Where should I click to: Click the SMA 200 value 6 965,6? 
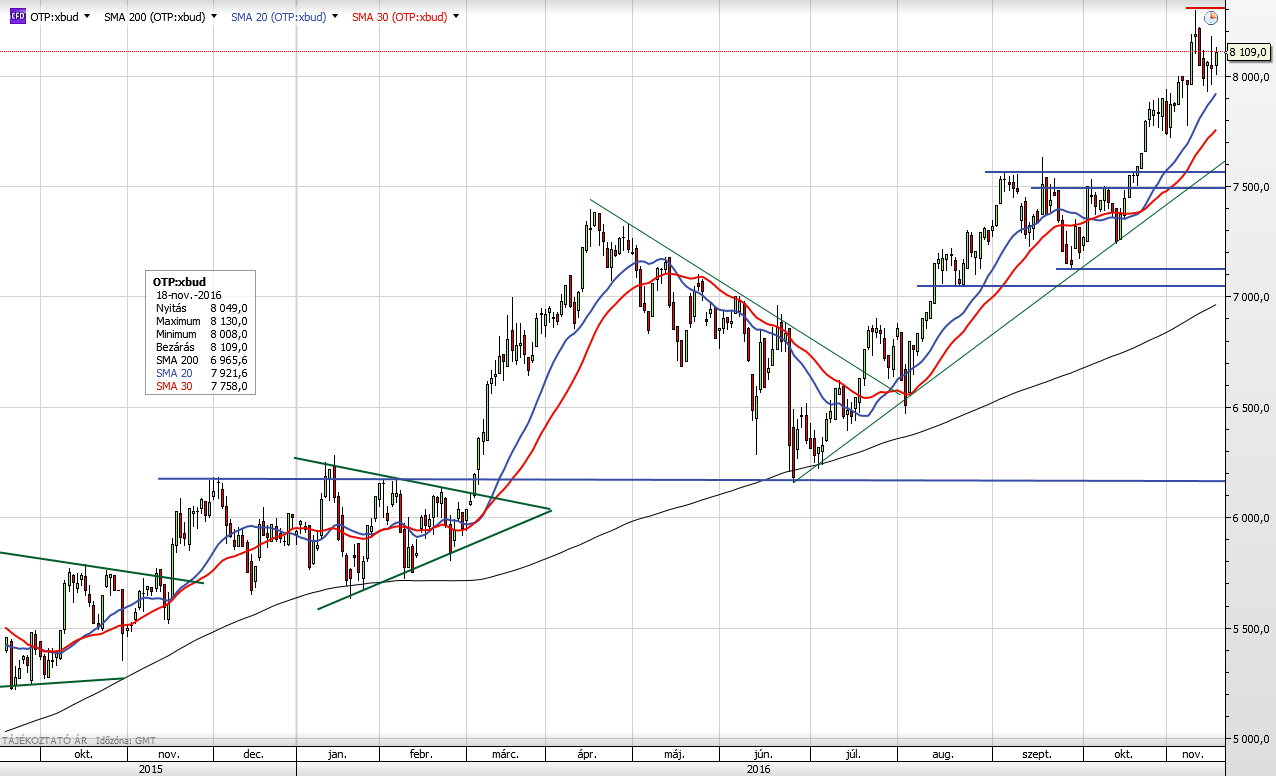coord(229,360)
